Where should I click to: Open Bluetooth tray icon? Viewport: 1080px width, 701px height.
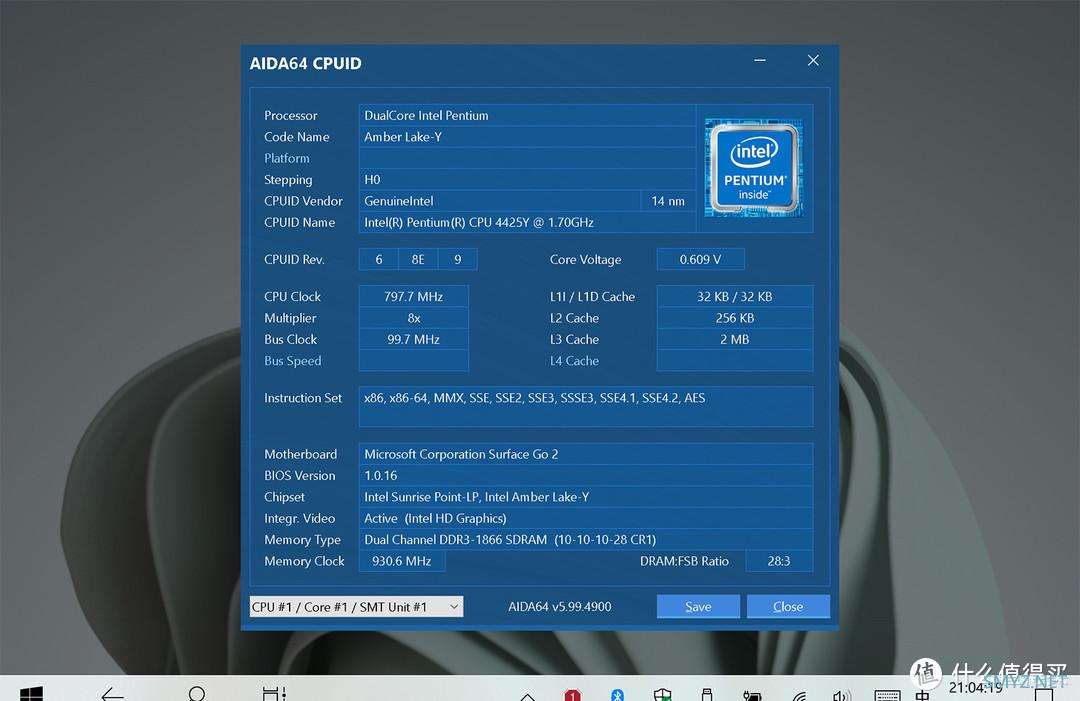point(617,695)
